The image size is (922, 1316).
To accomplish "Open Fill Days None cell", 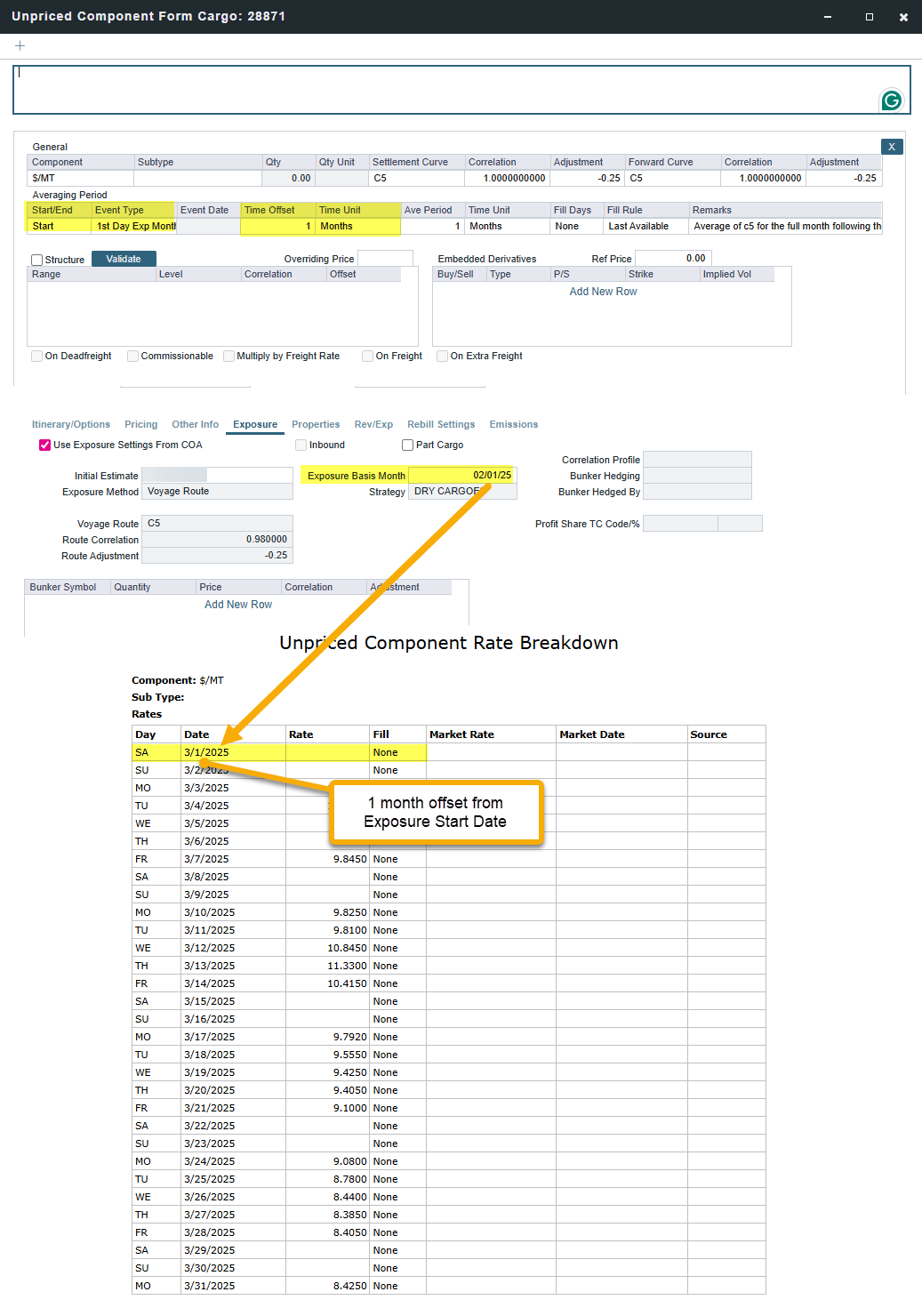I will coord(576,226).
